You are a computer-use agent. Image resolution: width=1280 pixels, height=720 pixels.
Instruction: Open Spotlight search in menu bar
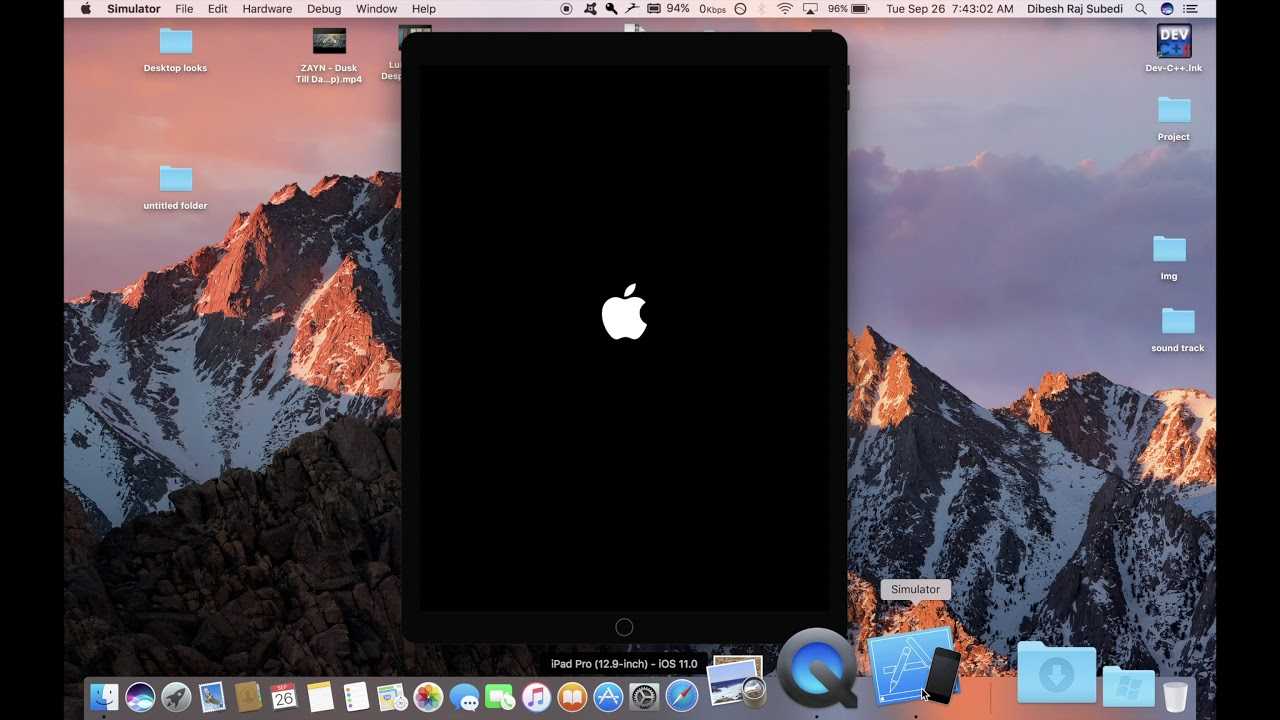(1141, 9)
